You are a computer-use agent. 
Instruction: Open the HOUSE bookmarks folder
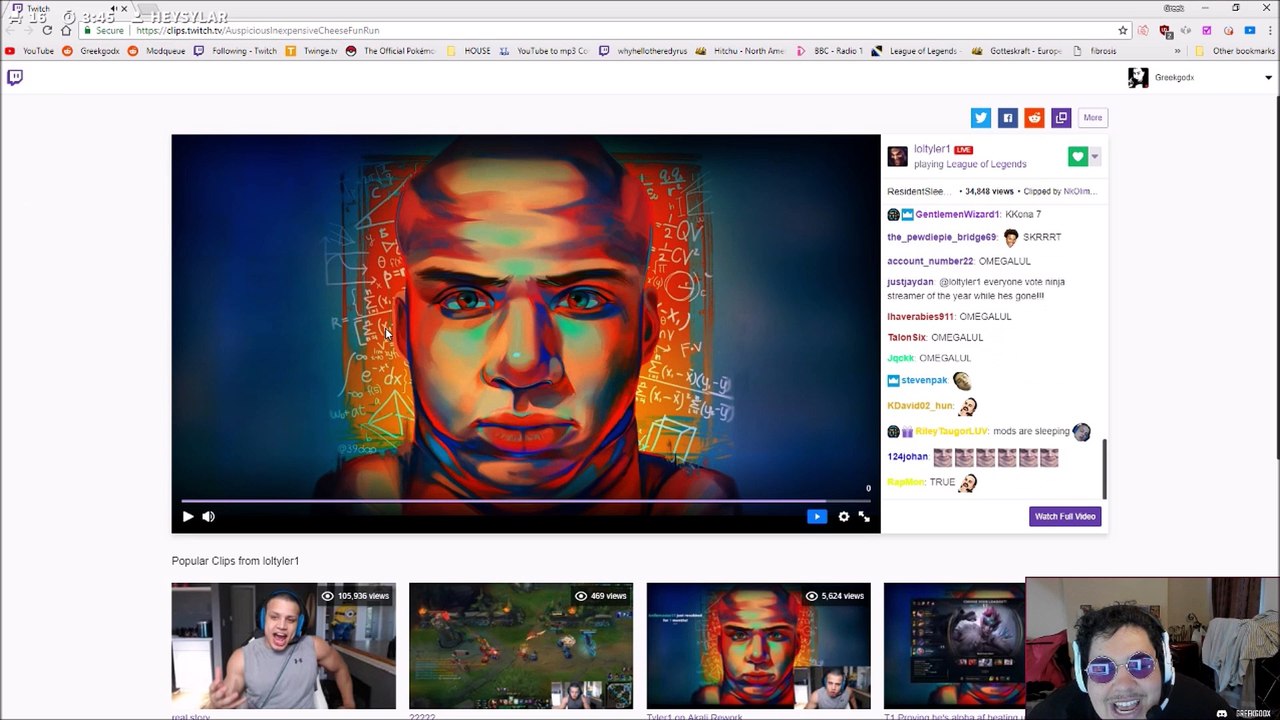tap(469, 51)
